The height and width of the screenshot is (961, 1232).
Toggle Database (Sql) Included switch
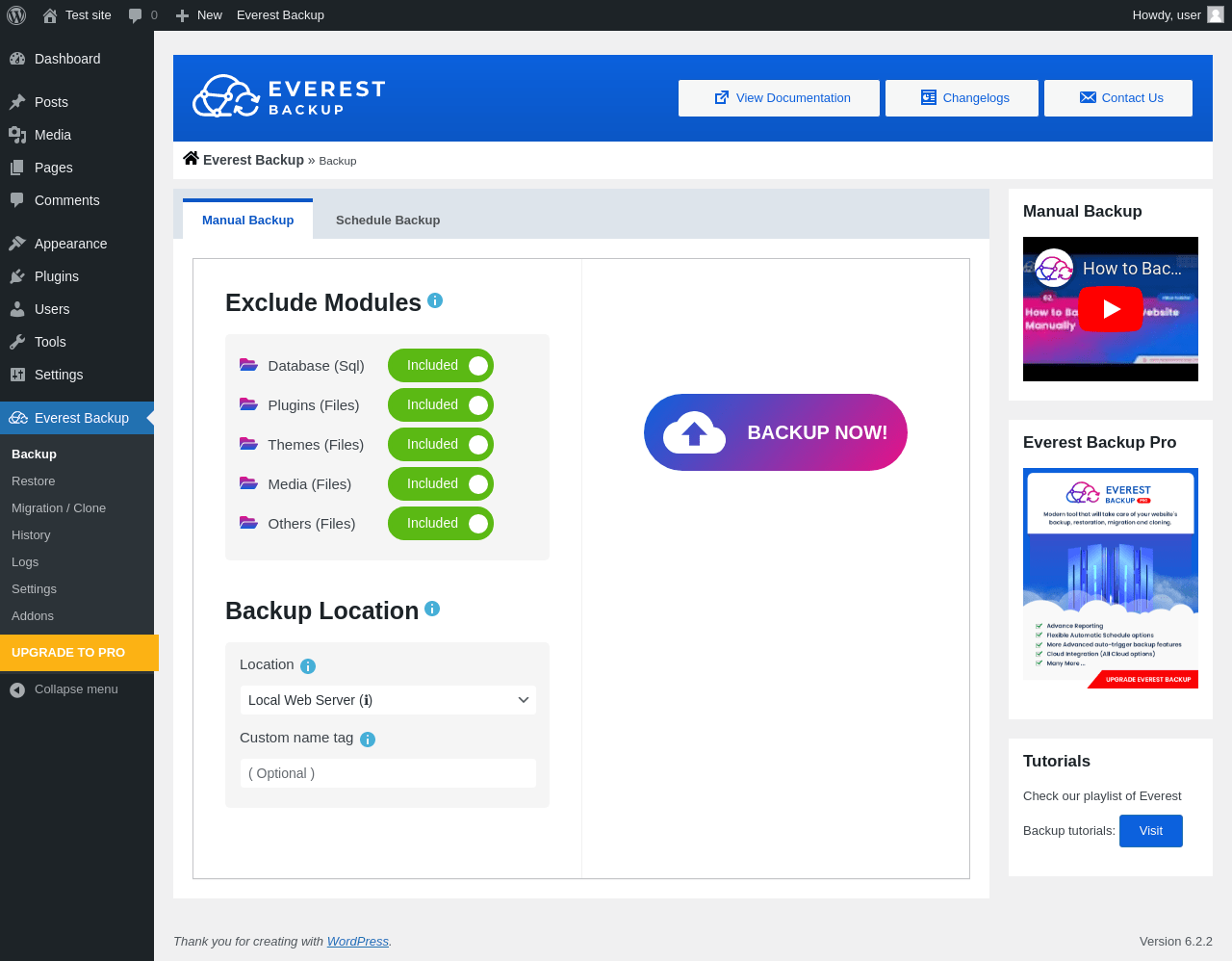click(441, 366)
